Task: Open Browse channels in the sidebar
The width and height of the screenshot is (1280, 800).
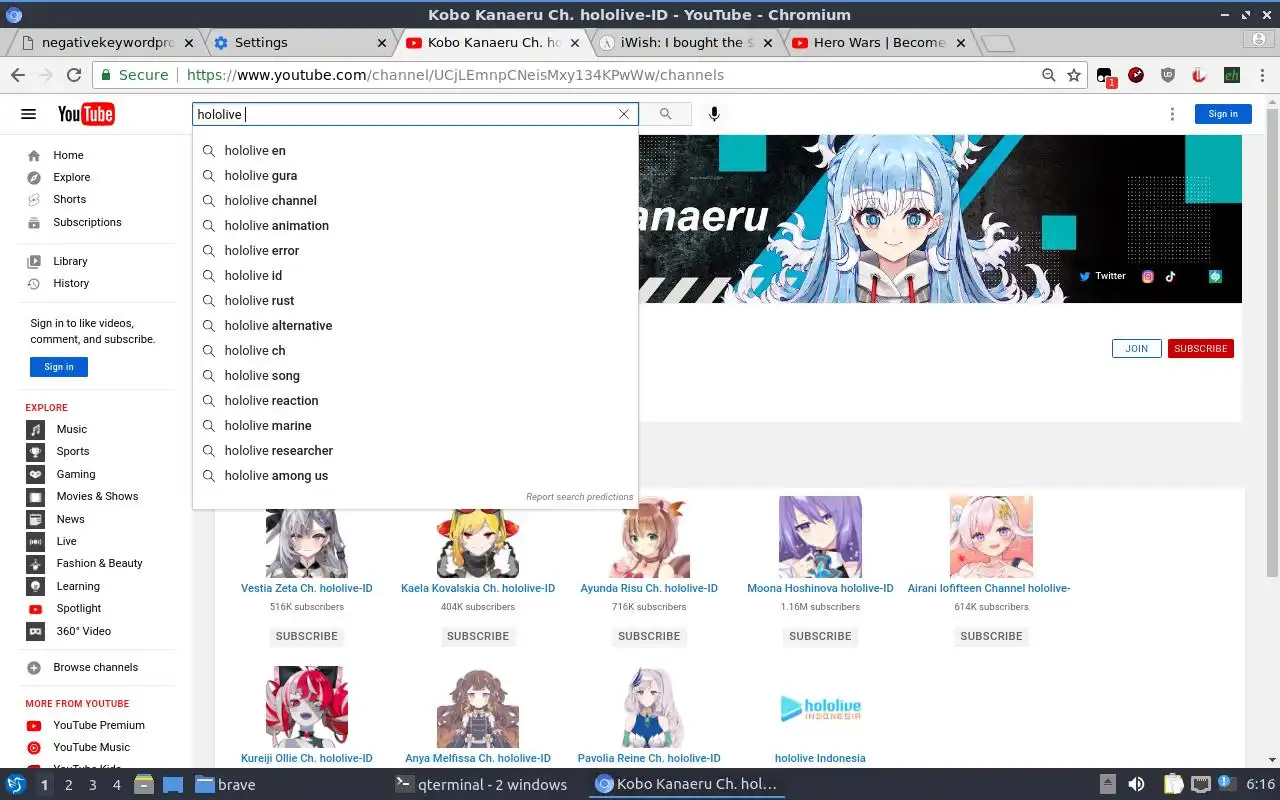Action: pos(97,667)
